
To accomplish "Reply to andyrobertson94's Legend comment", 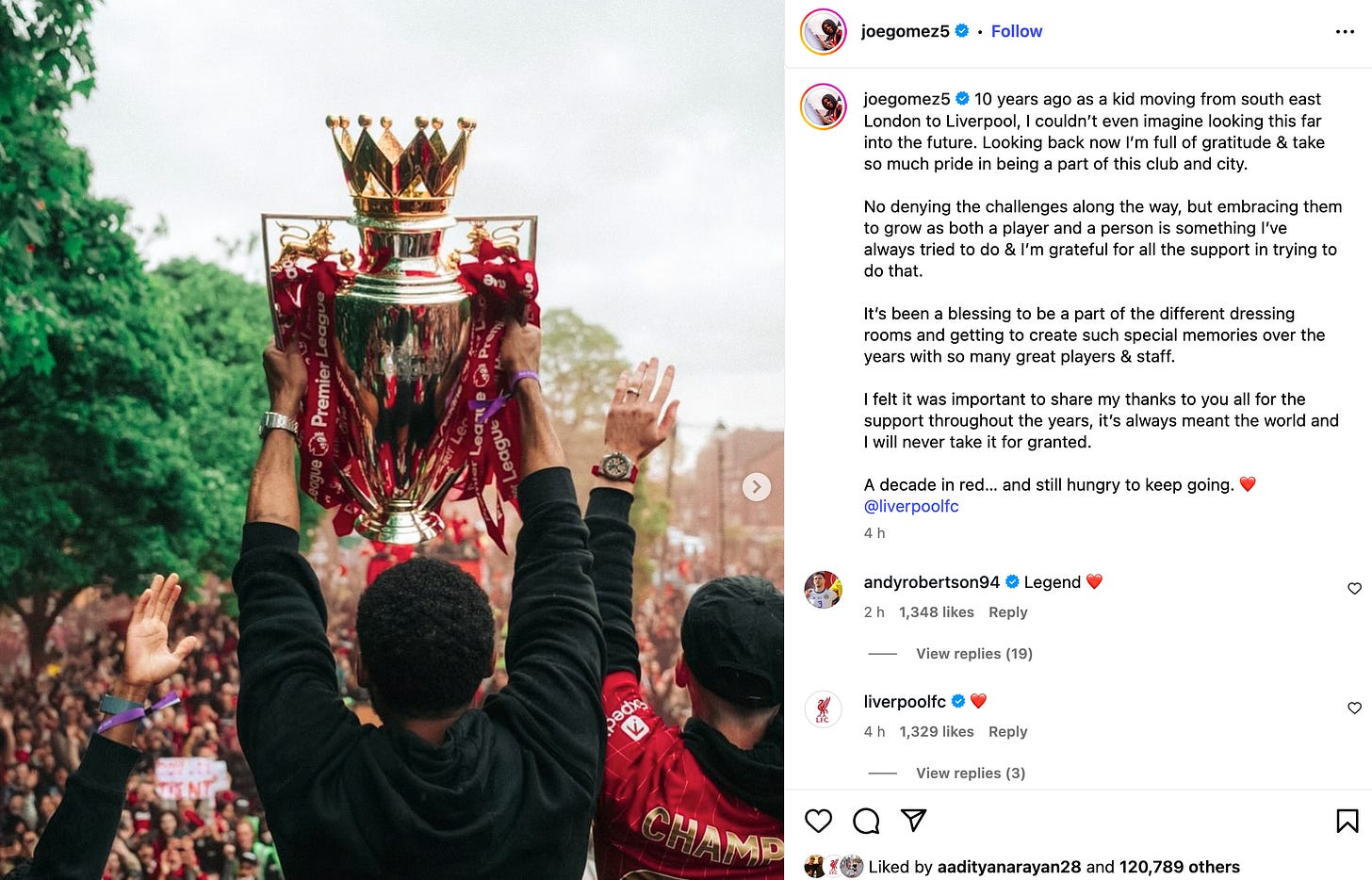I will (x=1007, y=612).
